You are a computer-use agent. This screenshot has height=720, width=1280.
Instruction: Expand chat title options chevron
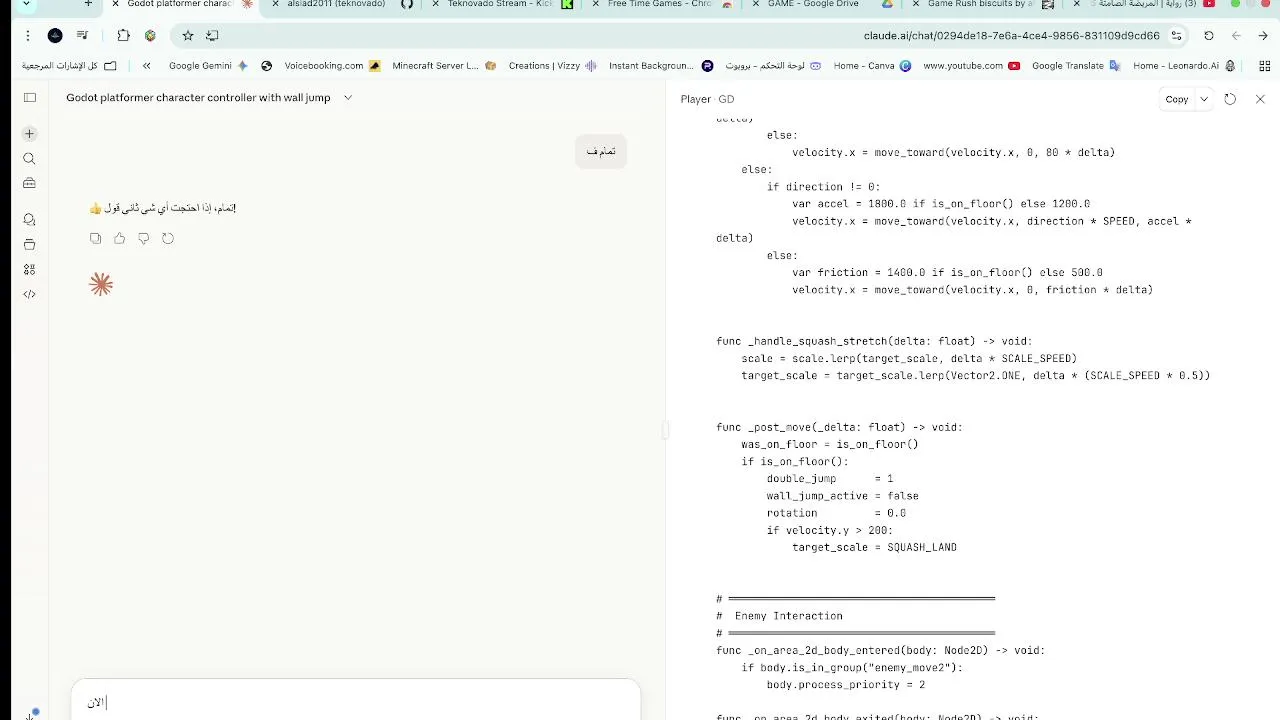(348, 98)
